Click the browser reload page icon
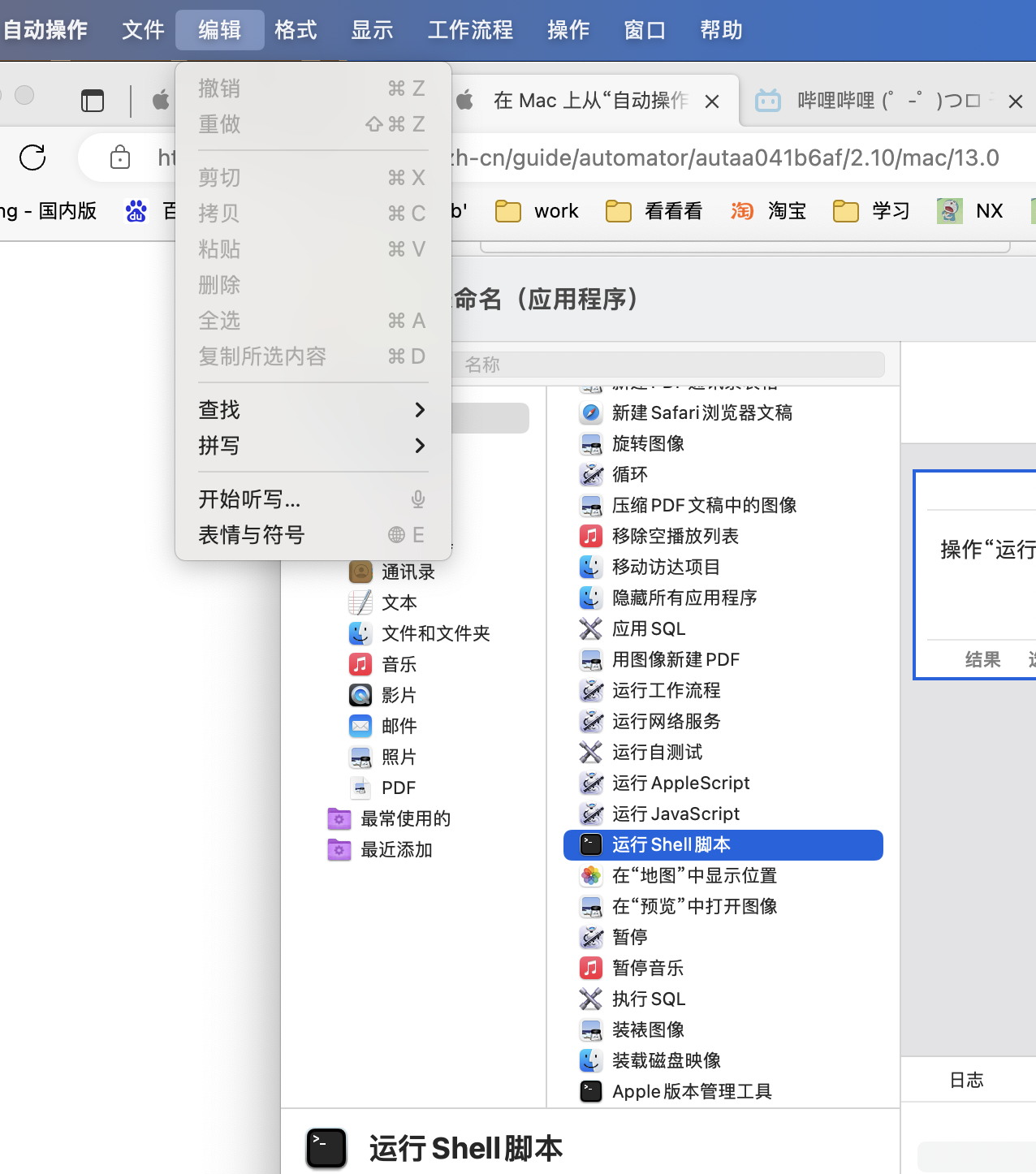The image size is (1036, 1174). 32,158
